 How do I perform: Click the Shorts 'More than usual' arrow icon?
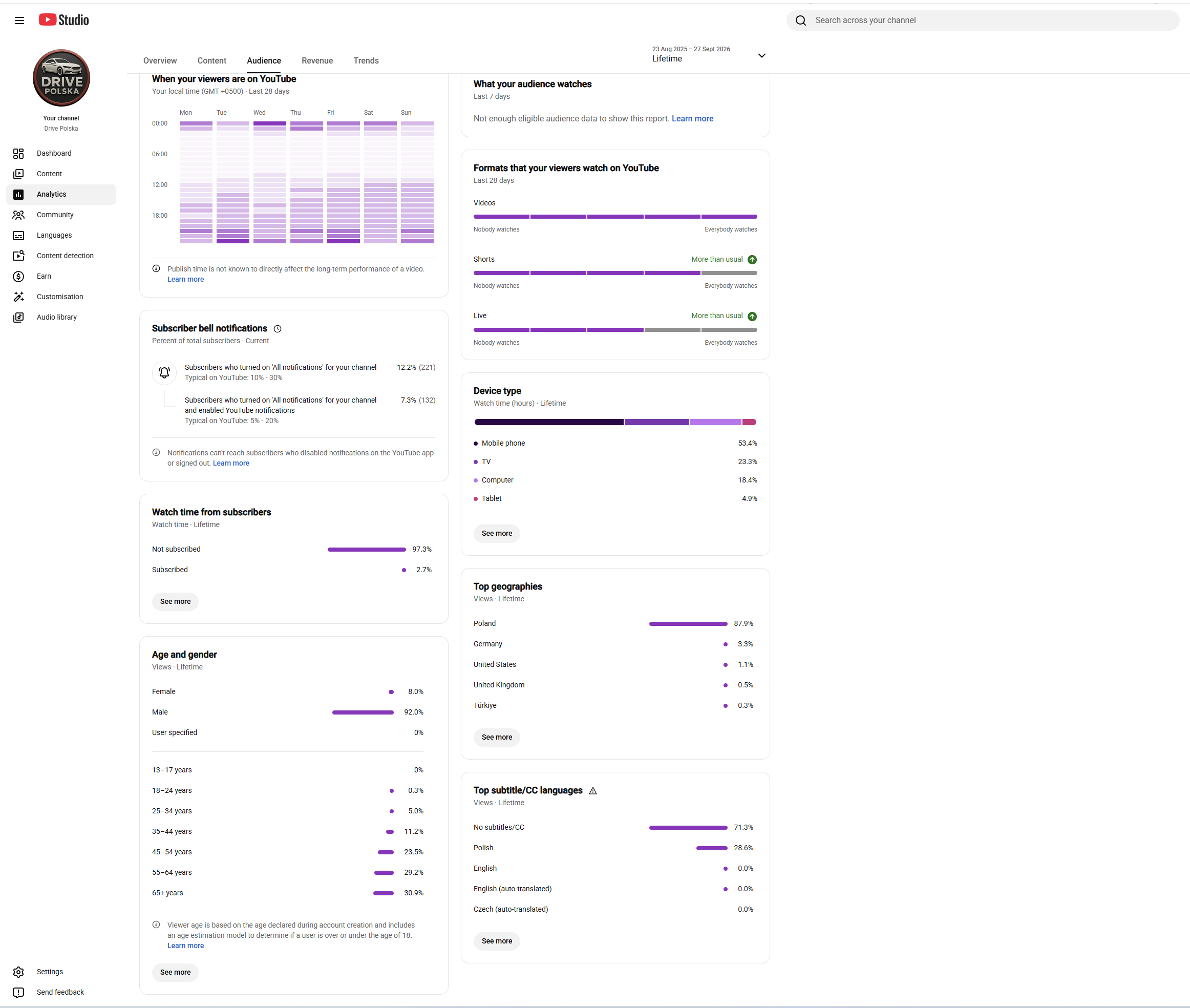click(752, 260)
